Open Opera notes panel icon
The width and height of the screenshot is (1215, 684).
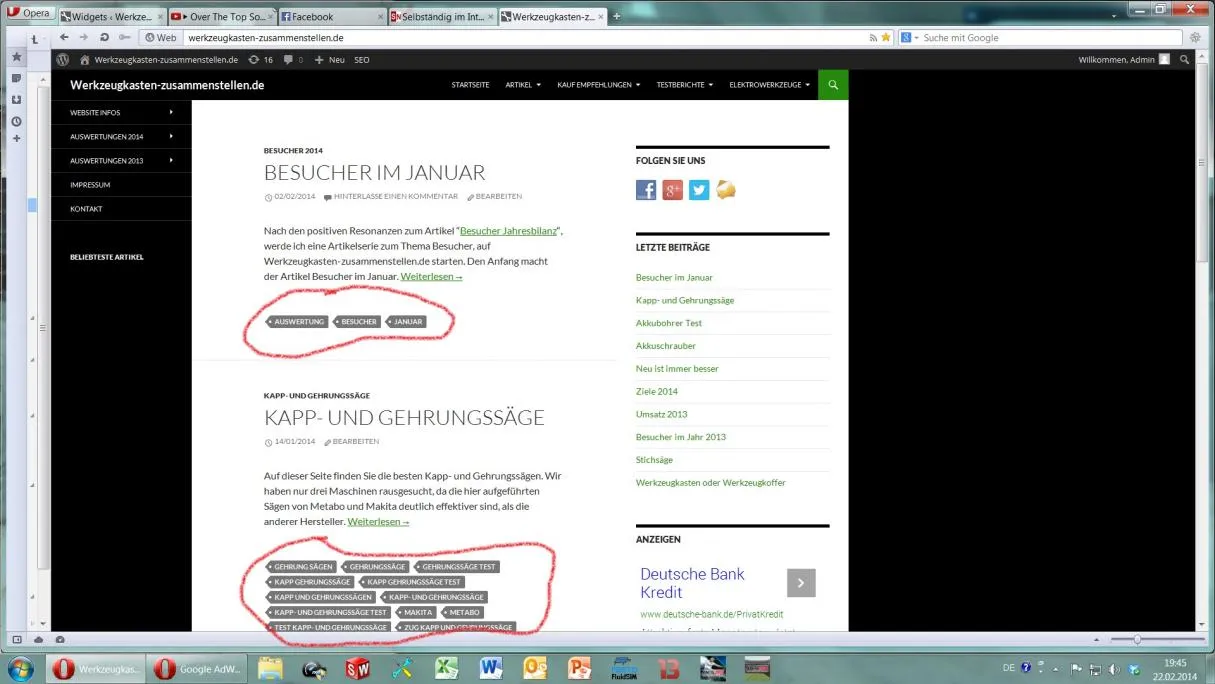(16, 78)
